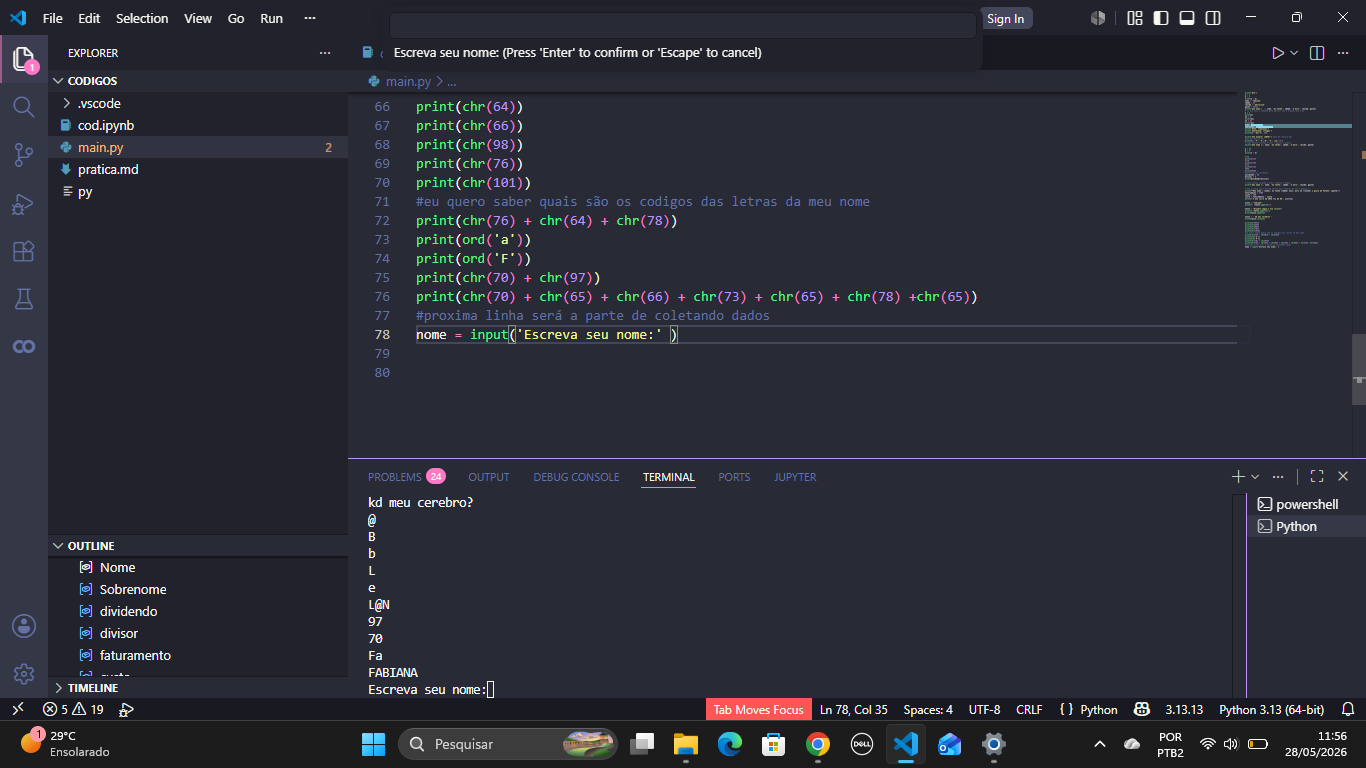
Task: Switch to the OUTPUT tab
Action: click(x=489, y=477)
